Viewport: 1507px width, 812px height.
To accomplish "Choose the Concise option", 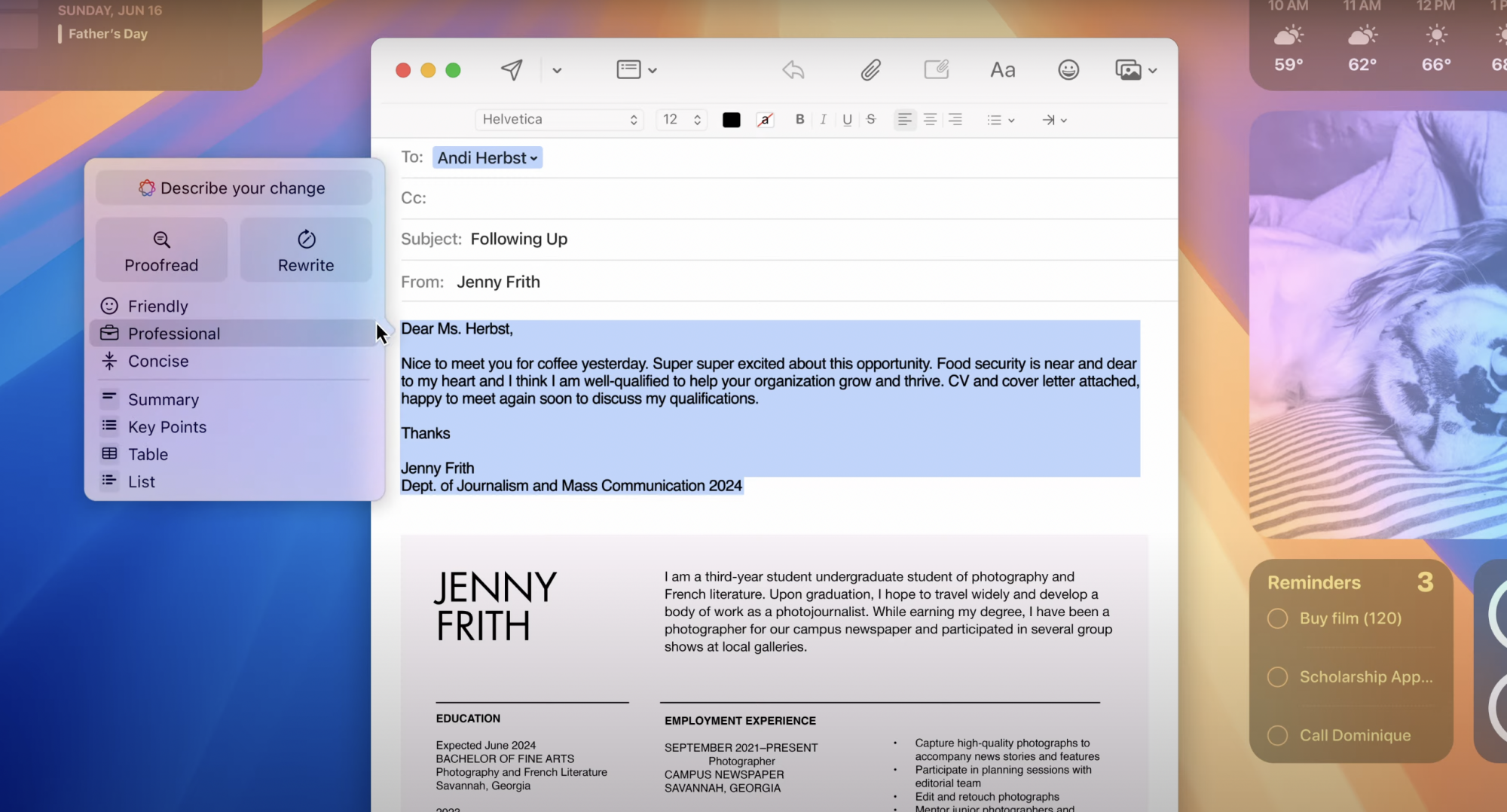I will click(234, 361).
